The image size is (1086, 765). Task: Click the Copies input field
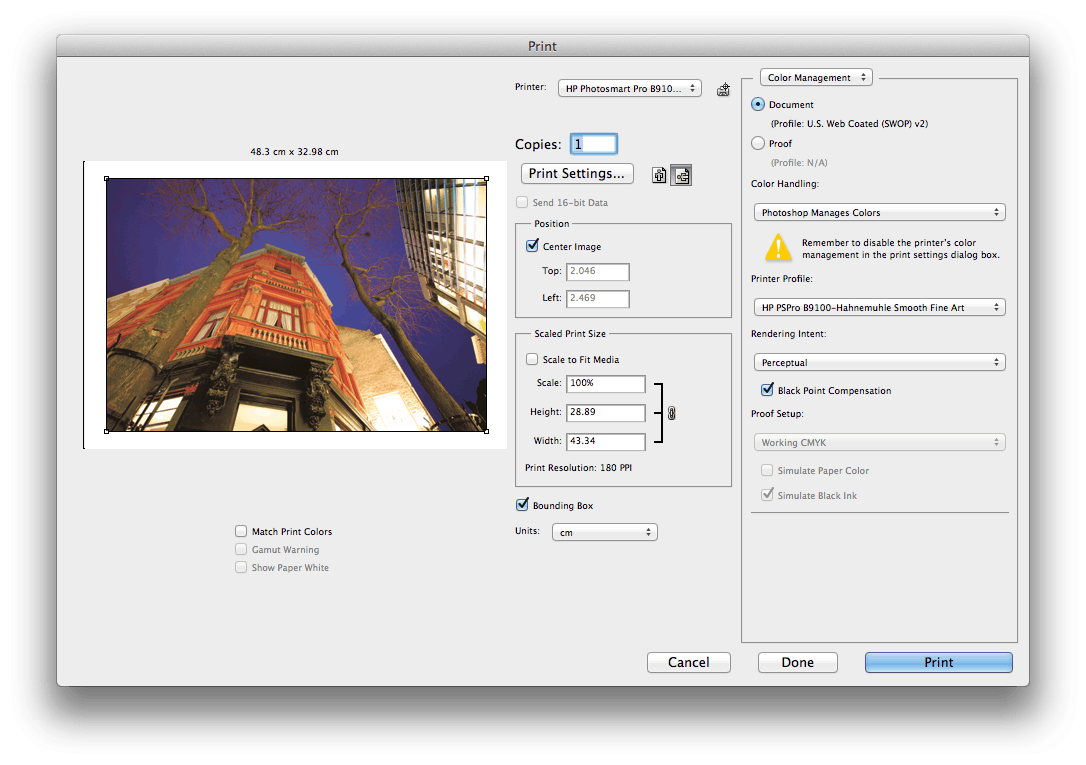594,144
